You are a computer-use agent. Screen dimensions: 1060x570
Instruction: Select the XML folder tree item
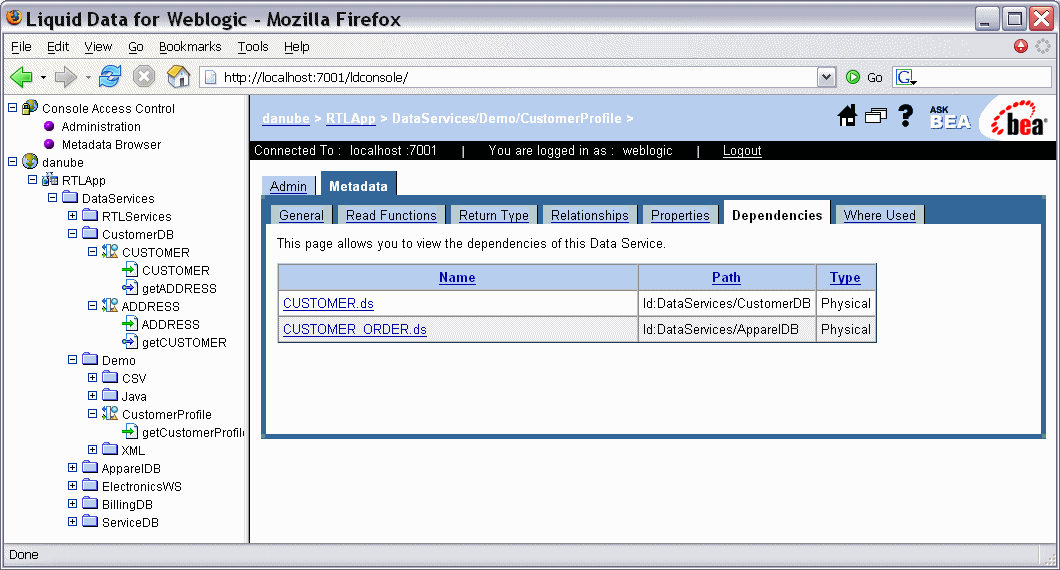tap(133, 450)
